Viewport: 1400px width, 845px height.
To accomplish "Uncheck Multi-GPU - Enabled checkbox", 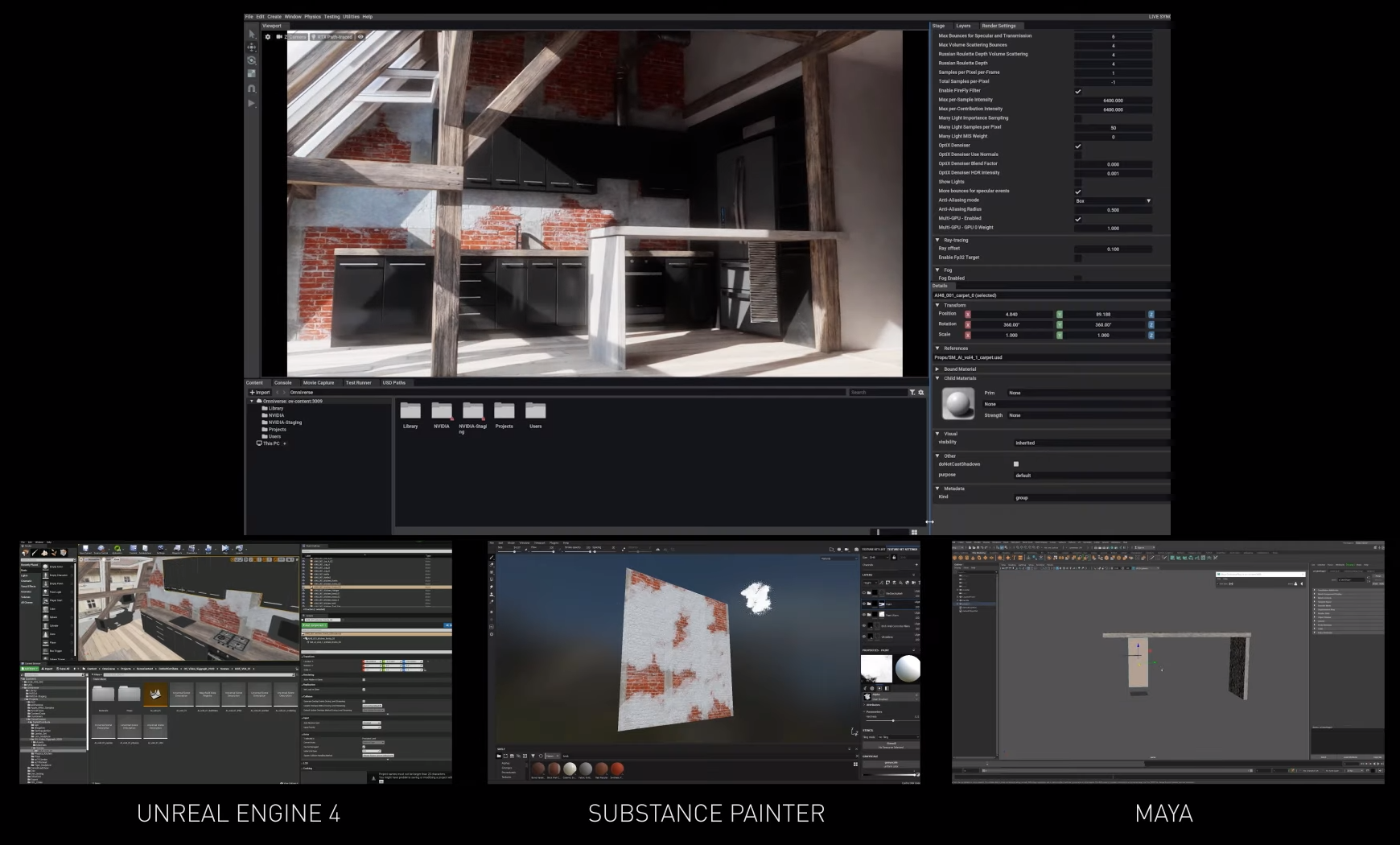I will tap(1078, 219).
